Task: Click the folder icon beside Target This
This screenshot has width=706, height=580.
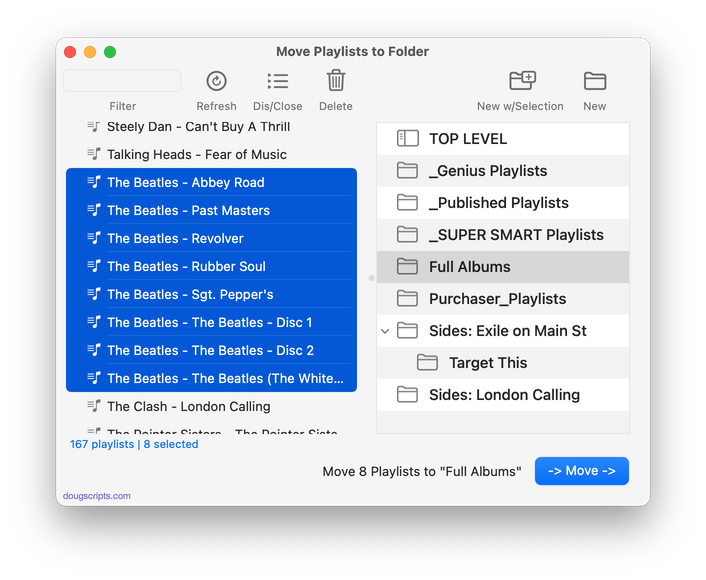Action: [x=427, y=362]
